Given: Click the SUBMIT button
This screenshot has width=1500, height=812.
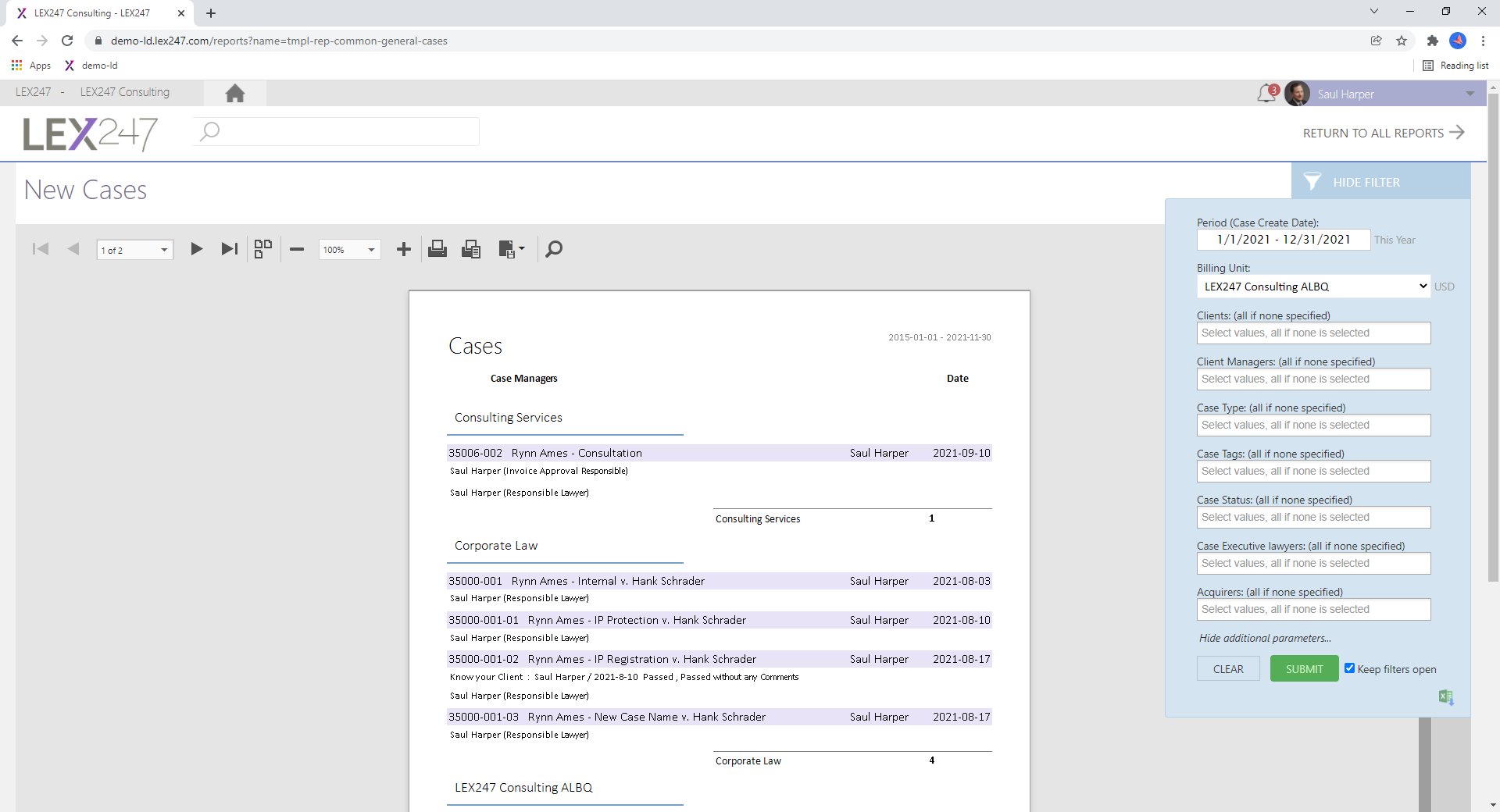Looking at the screenshot, I should pyautogui.click(x=1304, y=669).
